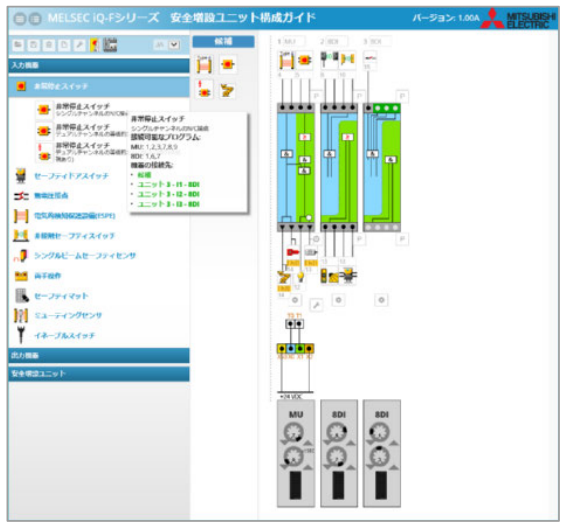Select the second 非常停止スイッチ dual-channel item
Image resolution: width=569 pixels, height=528 pixels.
pos(82,130)
